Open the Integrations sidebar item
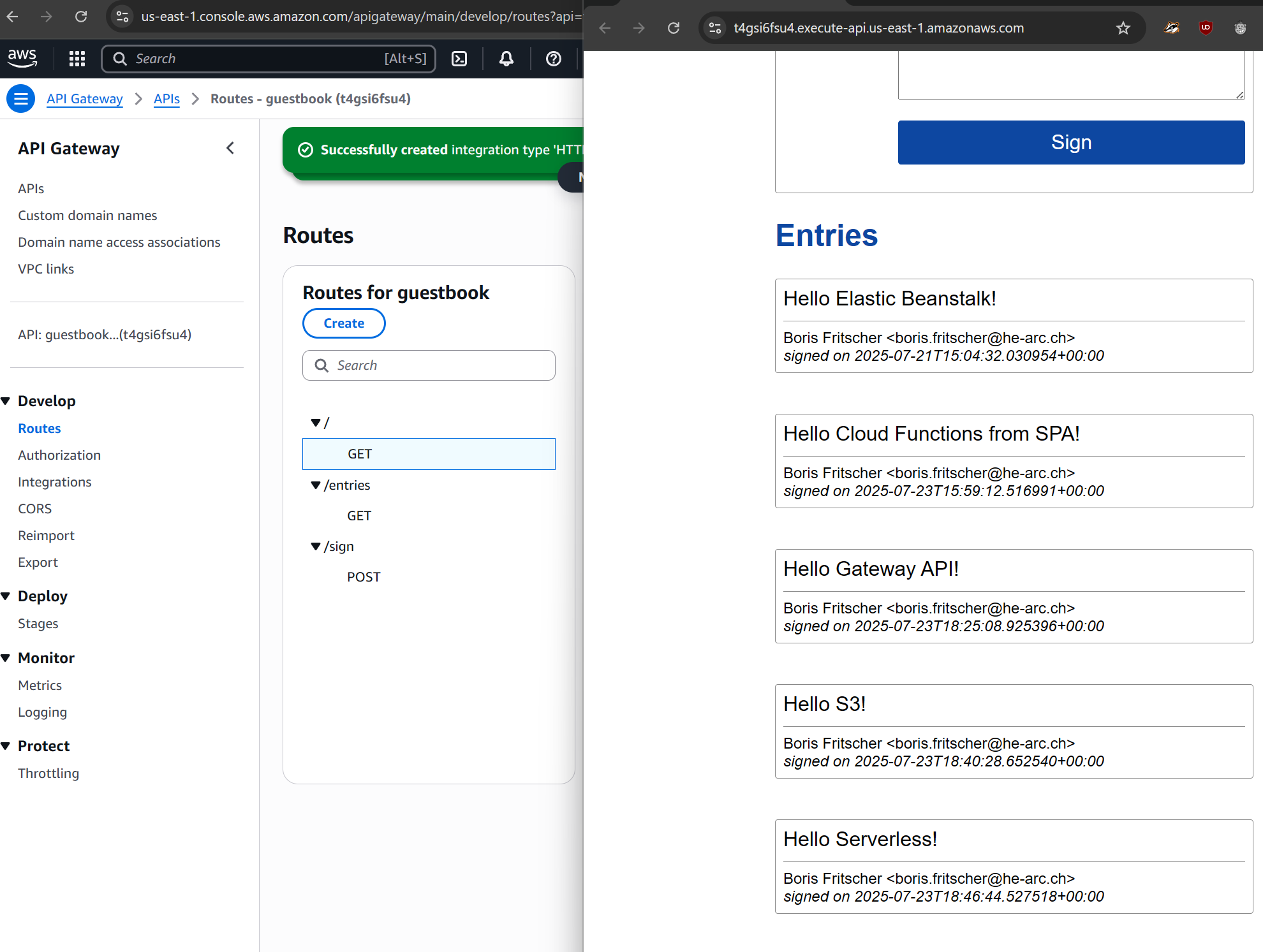The width and height of the screenshot is (1263, 952). pyautogui.click(x=55, y=482)
